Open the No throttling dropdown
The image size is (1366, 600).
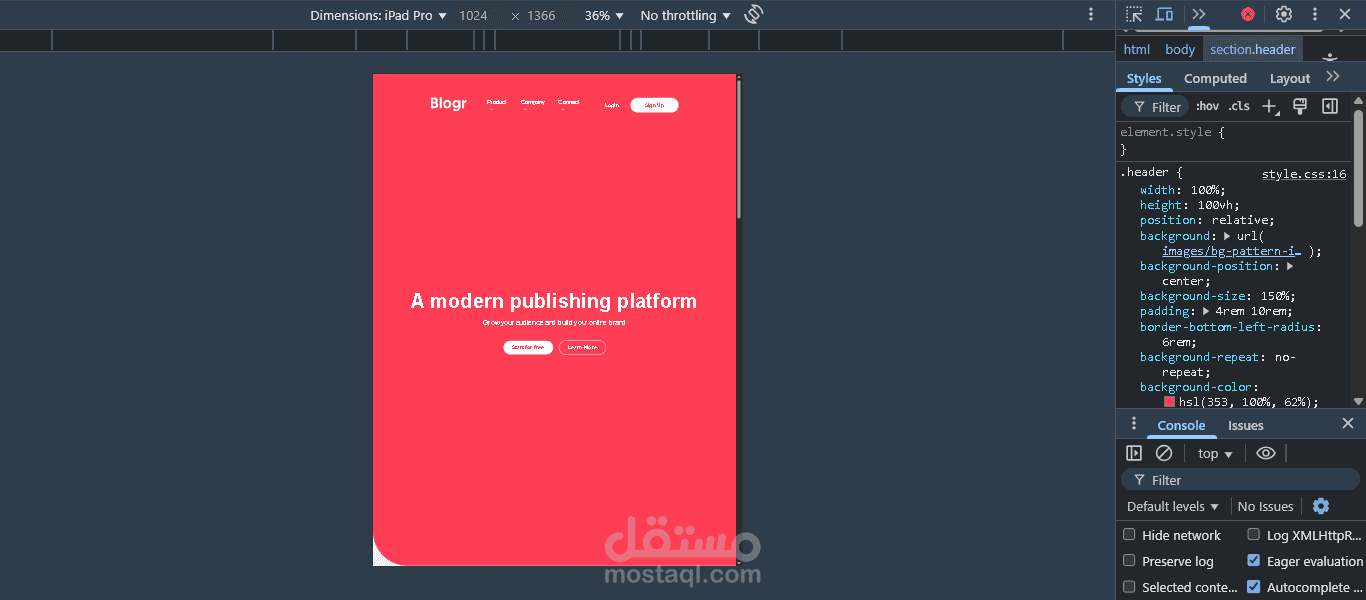pos(685,15)
